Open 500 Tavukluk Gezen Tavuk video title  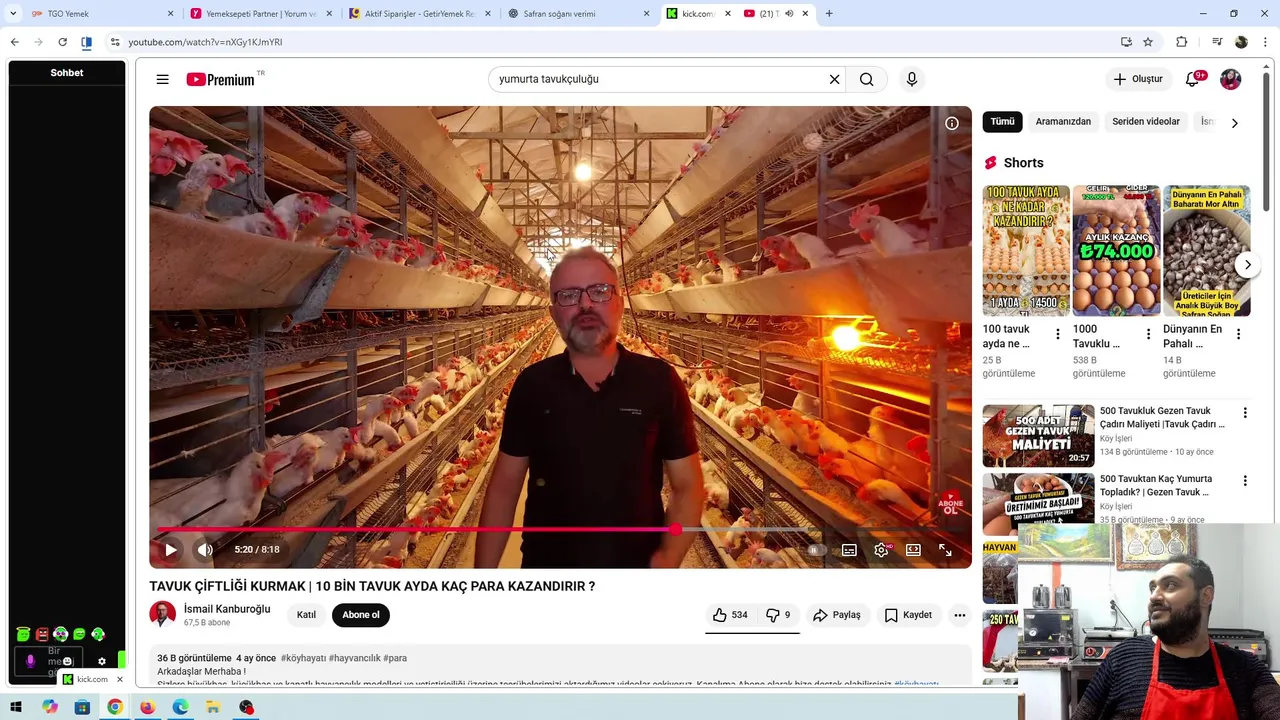click(x=1162, y=417)
